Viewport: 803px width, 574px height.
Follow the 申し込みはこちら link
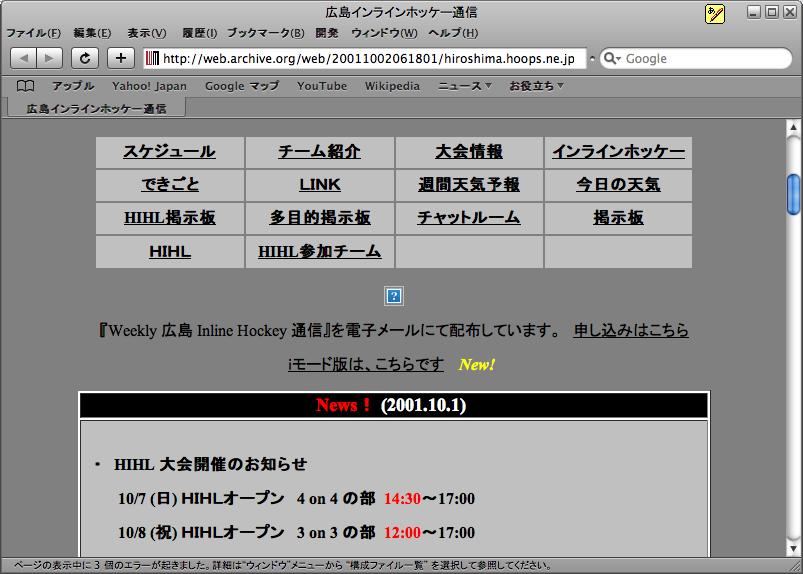630,330
